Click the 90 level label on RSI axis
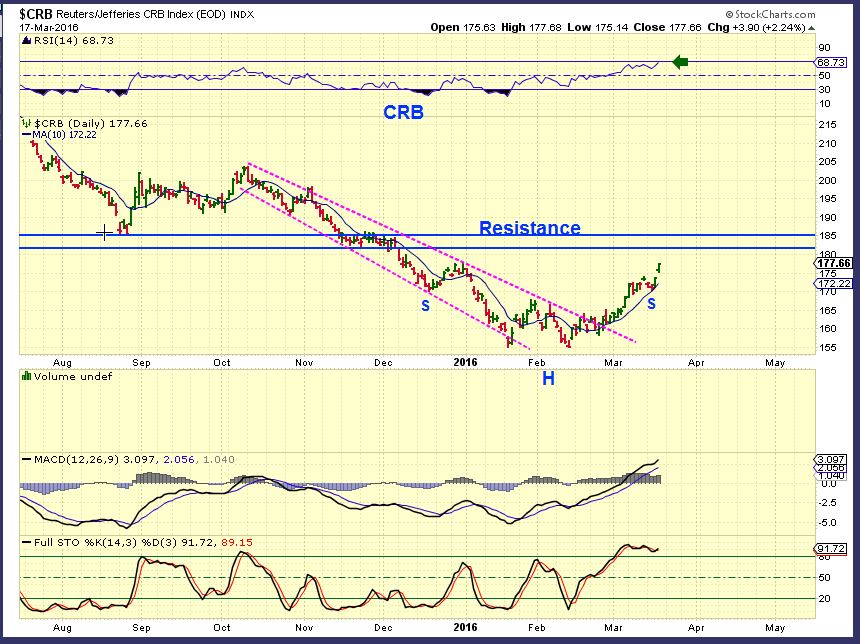The image size is (860, 644). click(x=824, y=48)
